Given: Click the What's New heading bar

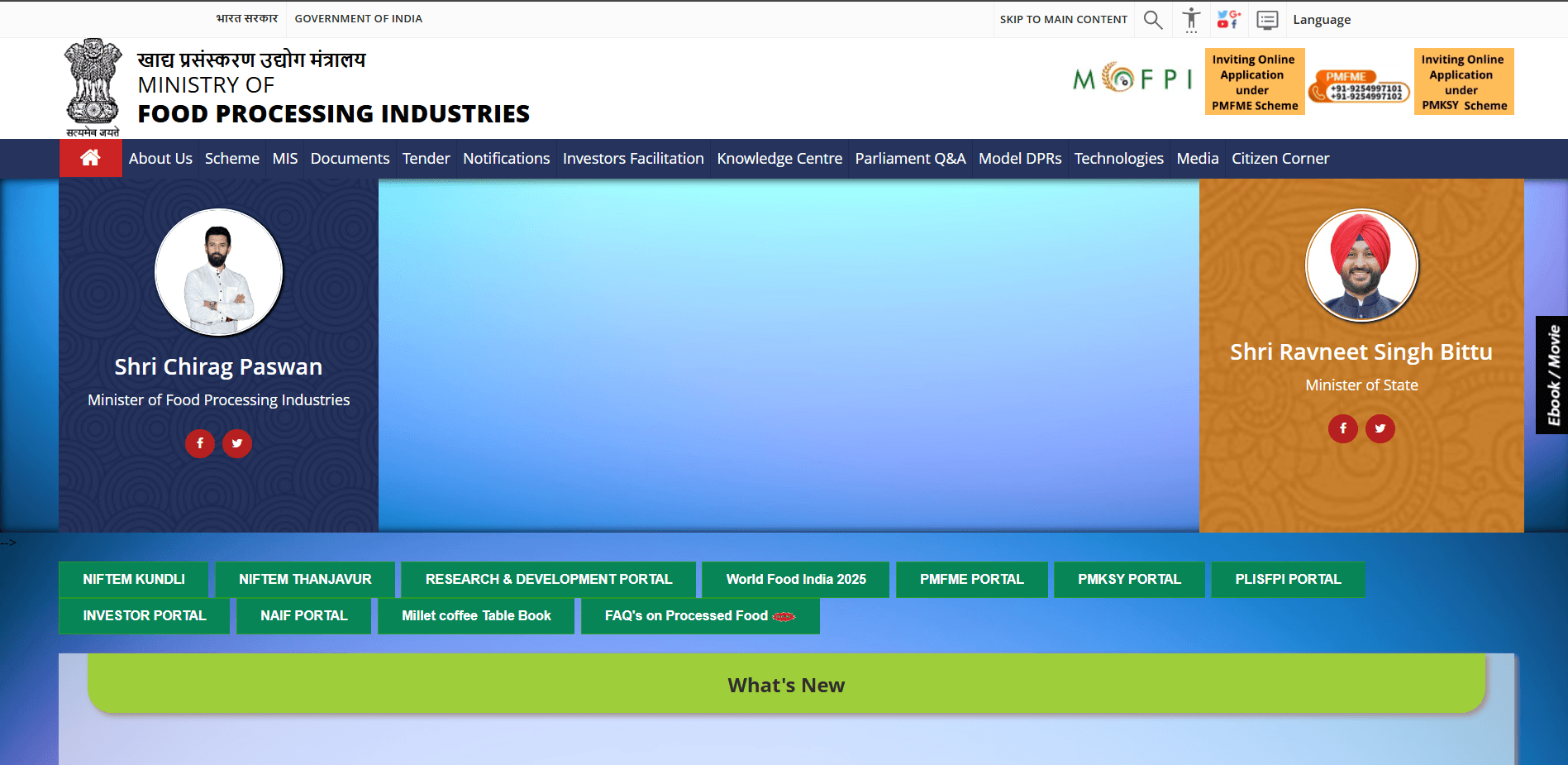Looking at the screenshot, I should click(x=786, y=685).
